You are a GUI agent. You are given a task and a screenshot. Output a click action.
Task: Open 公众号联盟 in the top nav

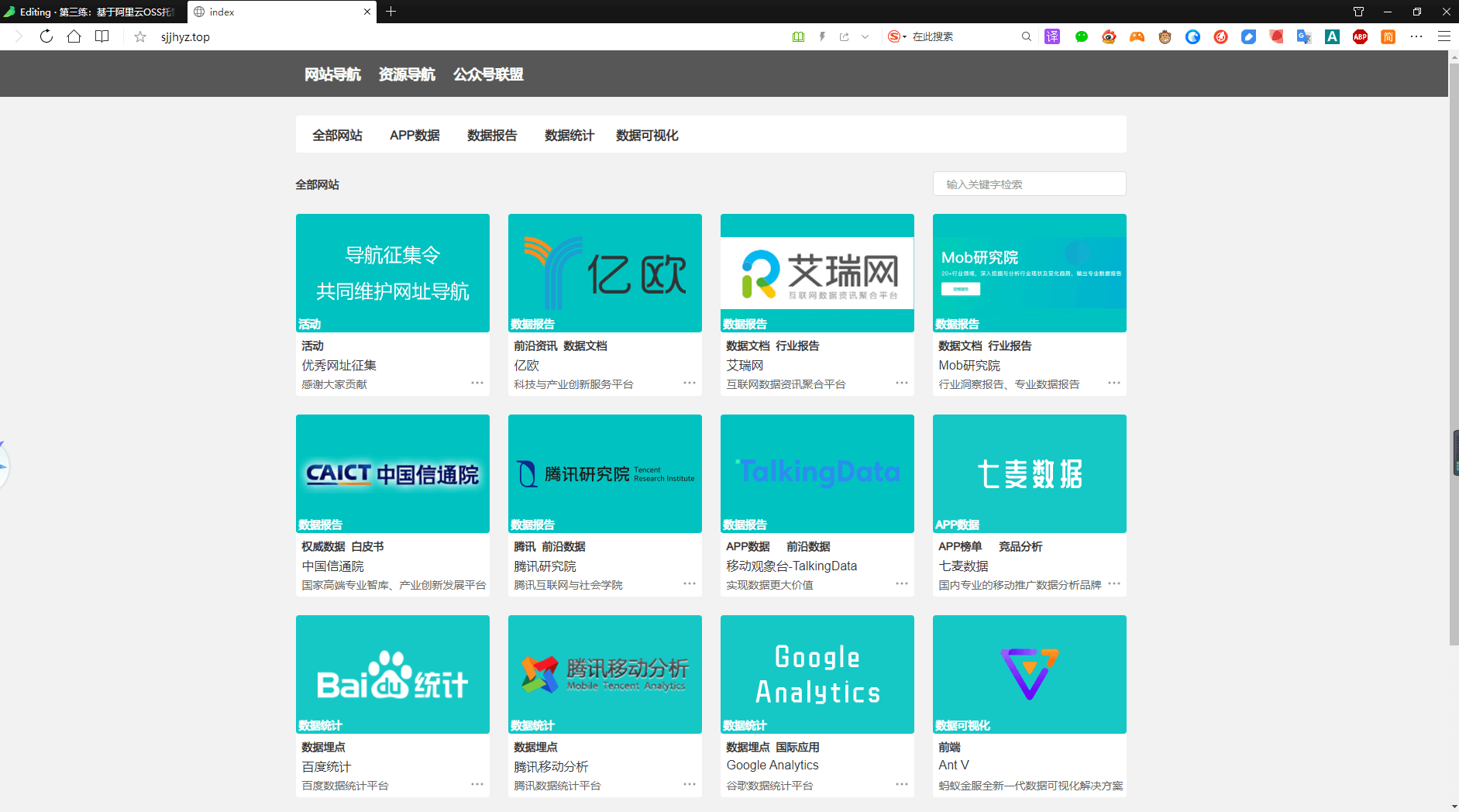(x=488, y=74)
